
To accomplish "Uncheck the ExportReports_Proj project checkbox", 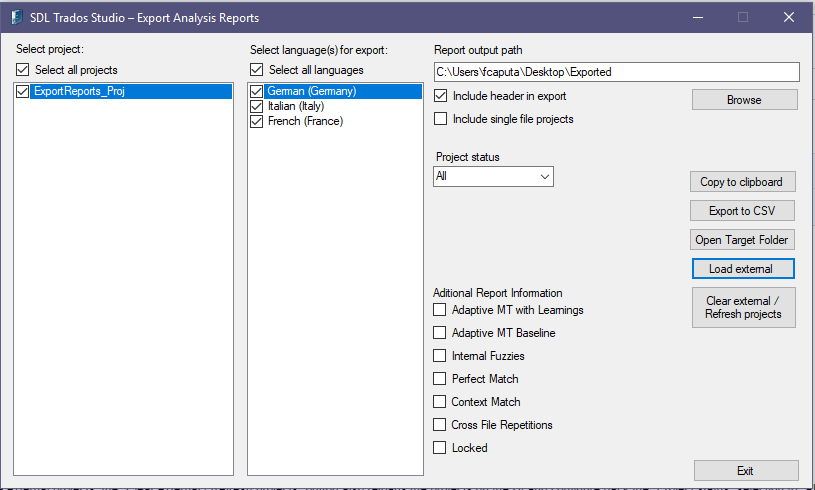I will [22, 91].
